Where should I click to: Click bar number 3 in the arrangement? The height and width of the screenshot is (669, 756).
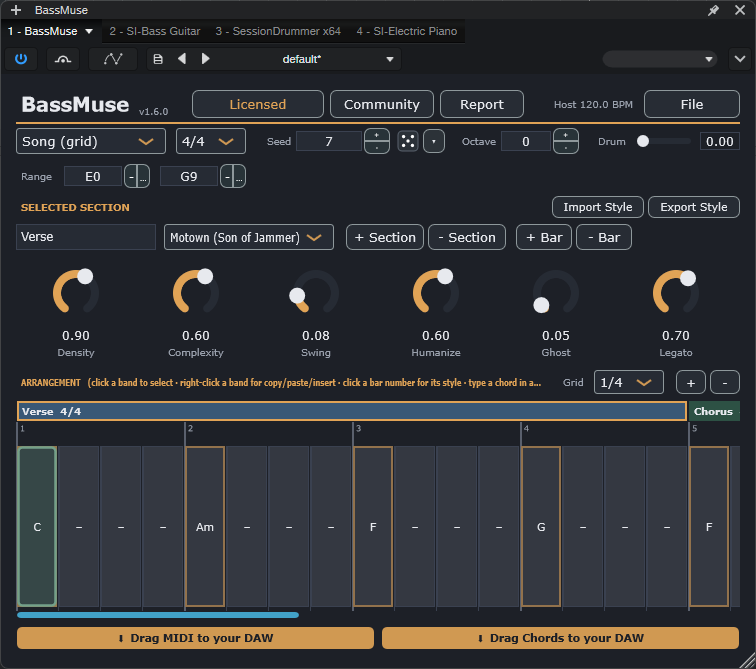click(x=358, y=428)
